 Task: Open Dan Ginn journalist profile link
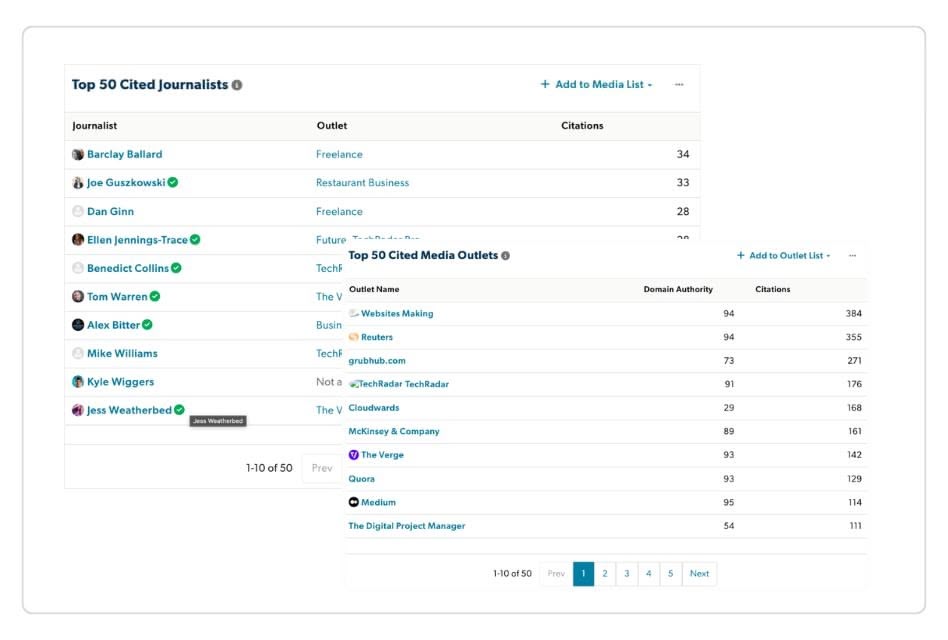[x=111, y=212]
